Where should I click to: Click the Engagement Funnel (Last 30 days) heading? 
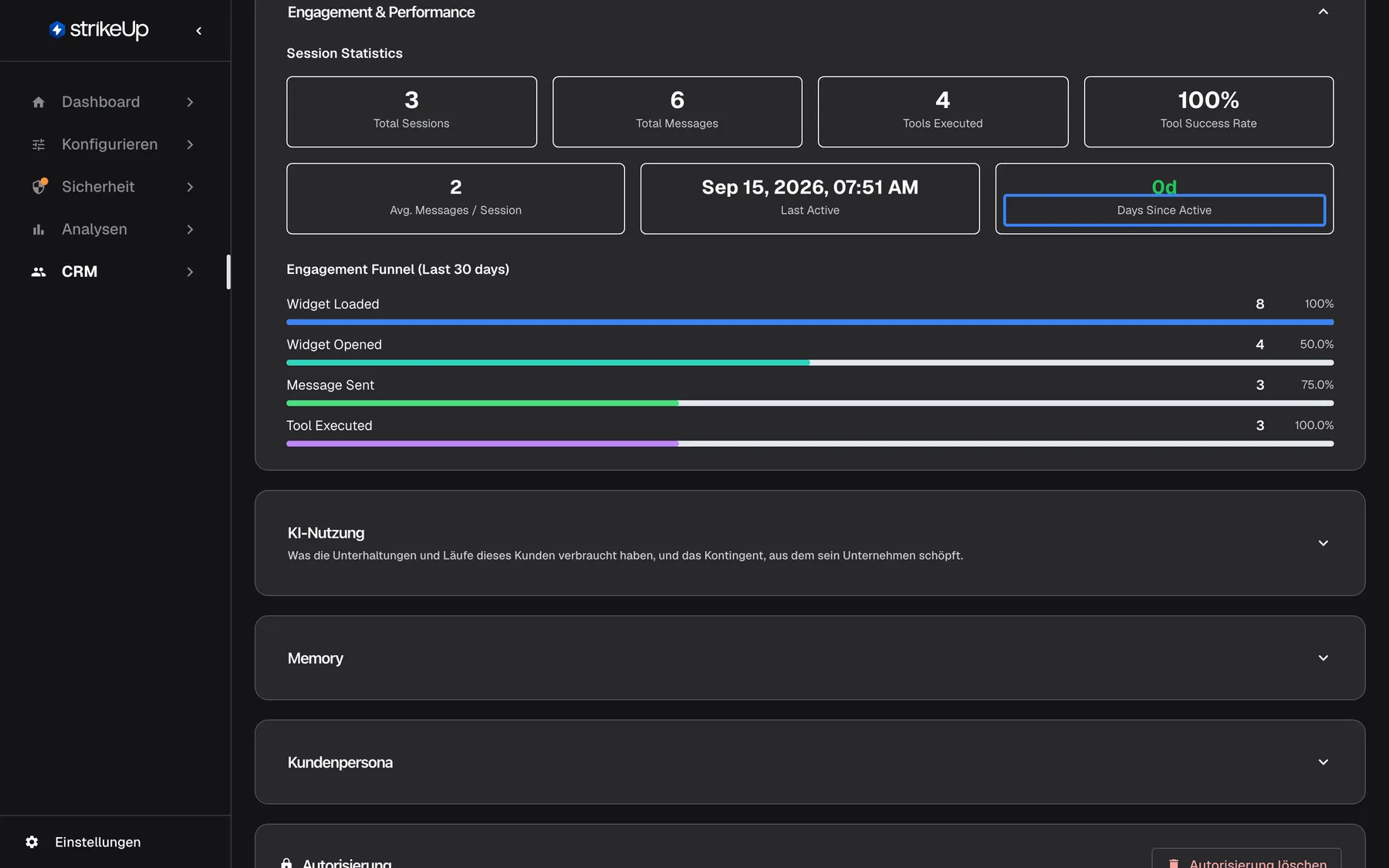397,269
